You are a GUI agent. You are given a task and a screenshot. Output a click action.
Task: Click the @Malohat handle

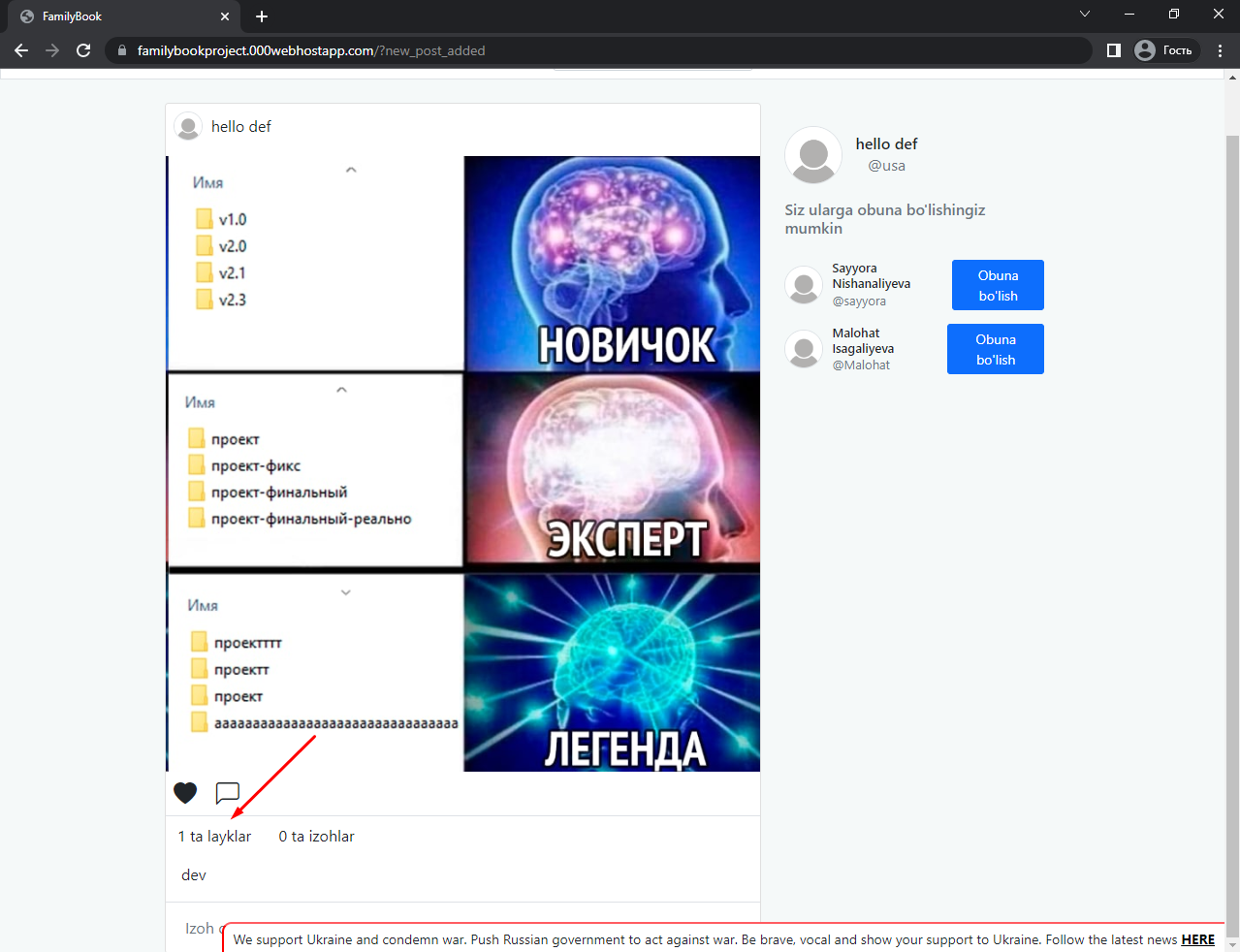pyautogui.click(x=861, y=365)
